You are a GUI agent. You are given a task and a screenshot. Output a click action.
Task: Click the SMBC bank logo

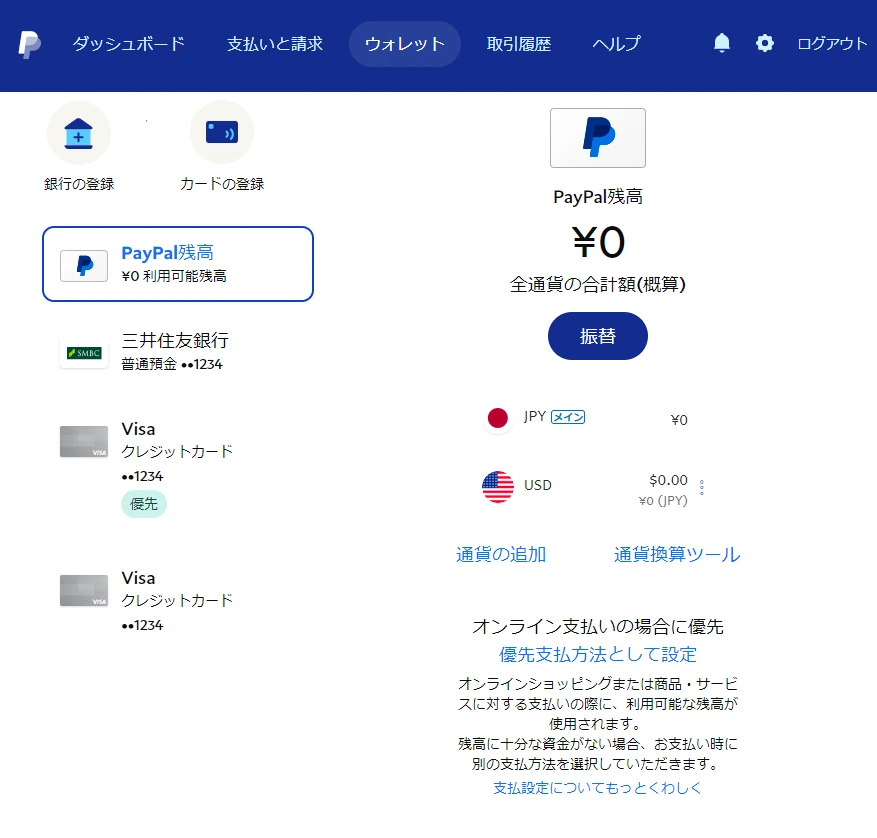coord(84,353)
